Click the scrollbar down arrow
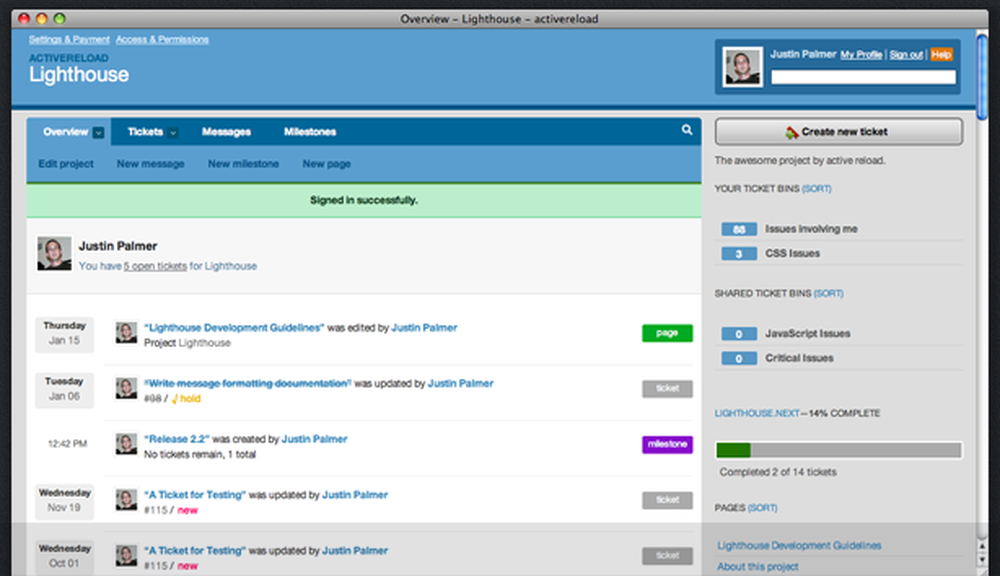Image resolution: width=1000 pixels, height=576 pixels. 982,559
